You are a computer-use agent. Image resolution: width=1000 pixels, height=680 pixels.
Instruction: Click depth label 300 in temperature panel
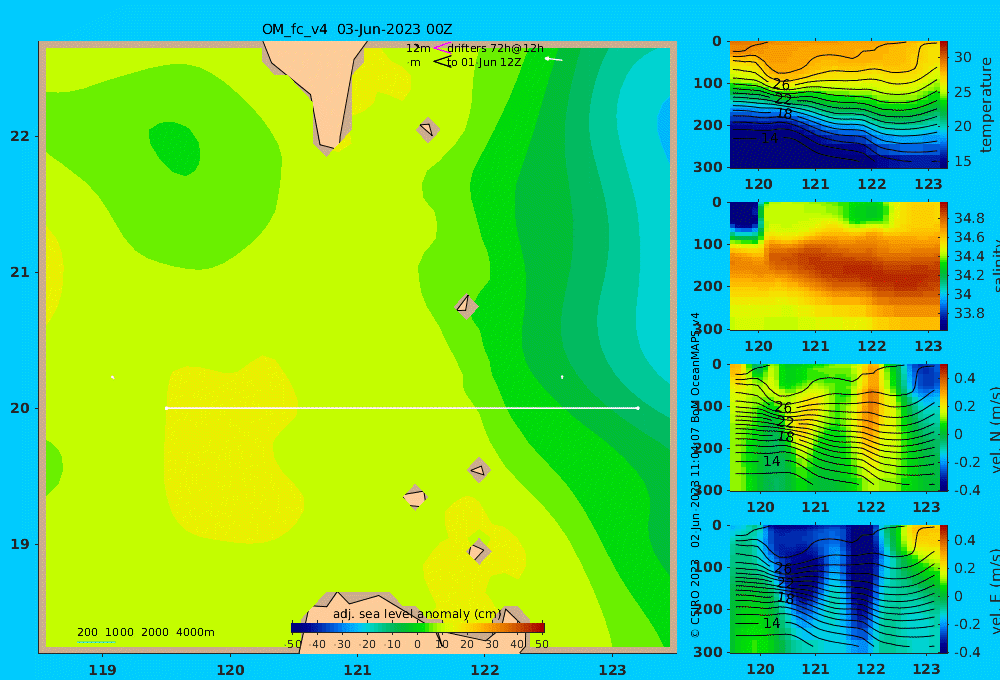[708, 167]
